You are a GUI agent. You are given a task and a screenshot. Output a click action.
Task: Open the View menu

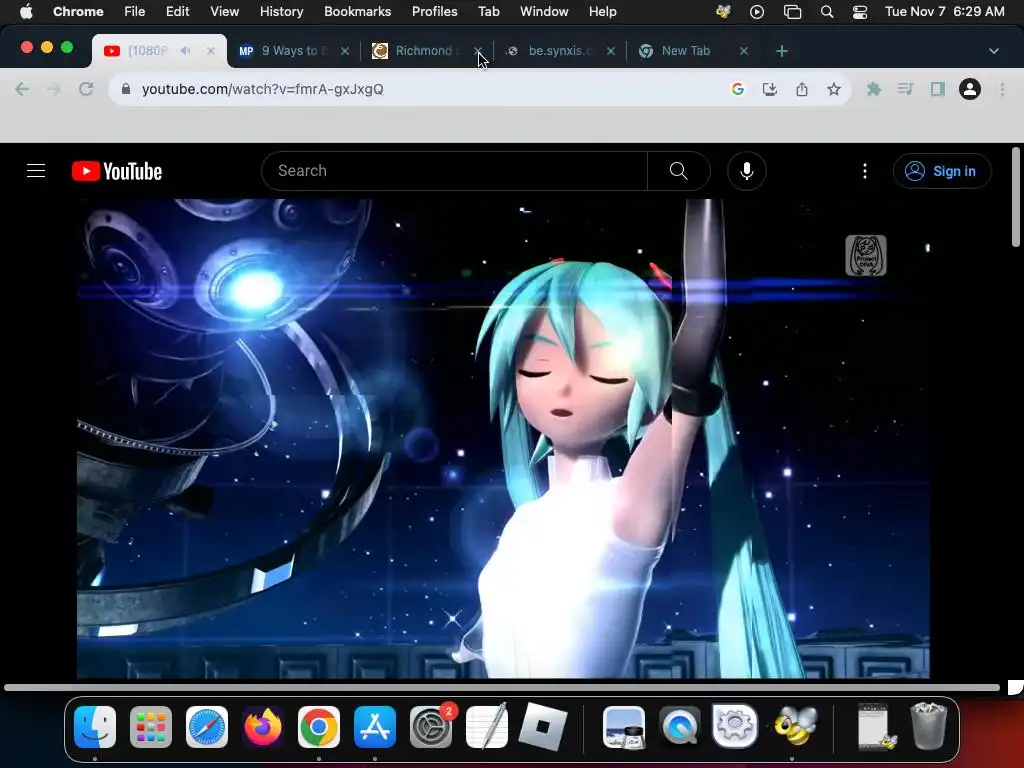point(225,12)
